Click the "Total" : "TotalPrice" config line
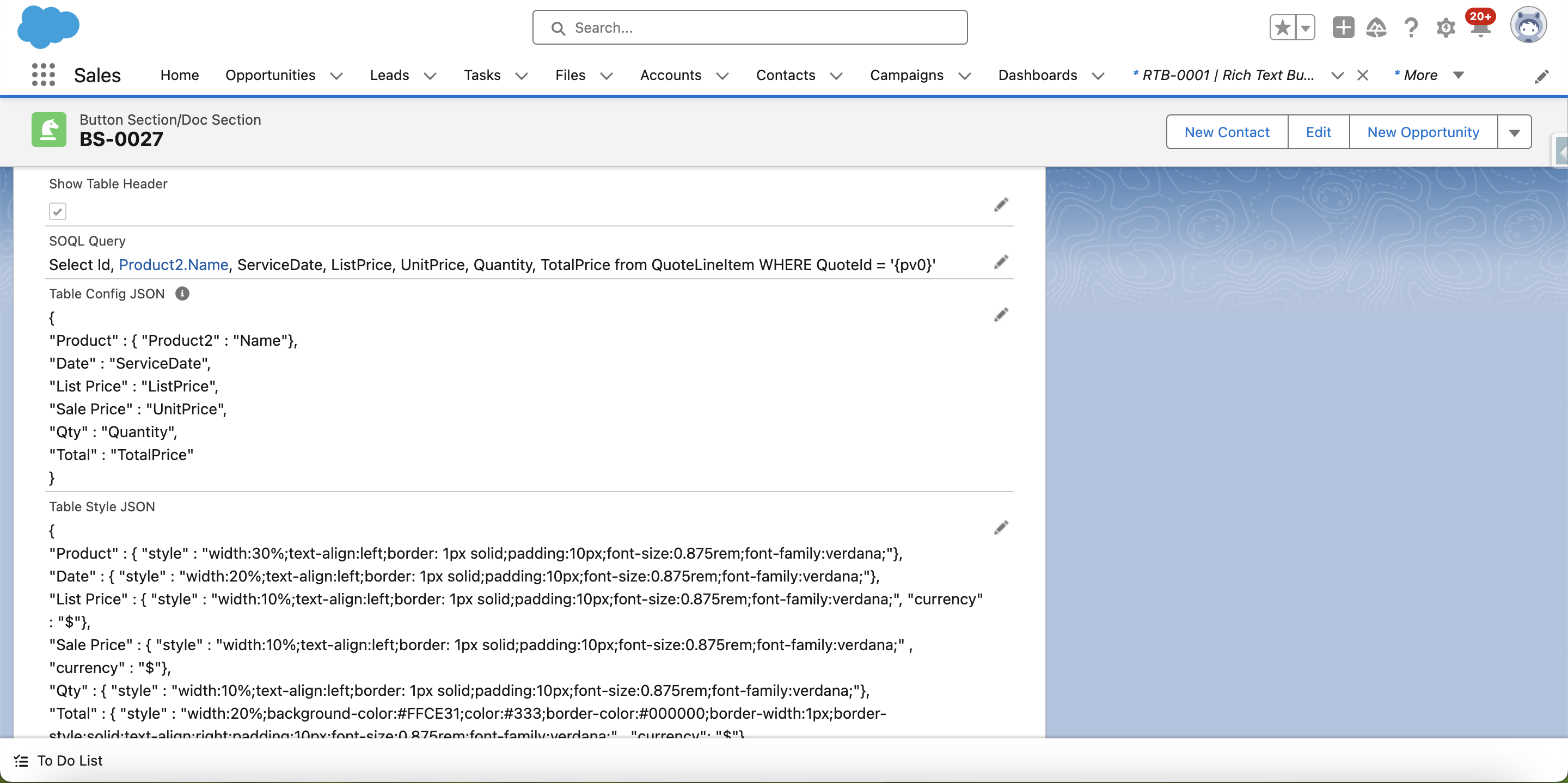 coord(121,455)
